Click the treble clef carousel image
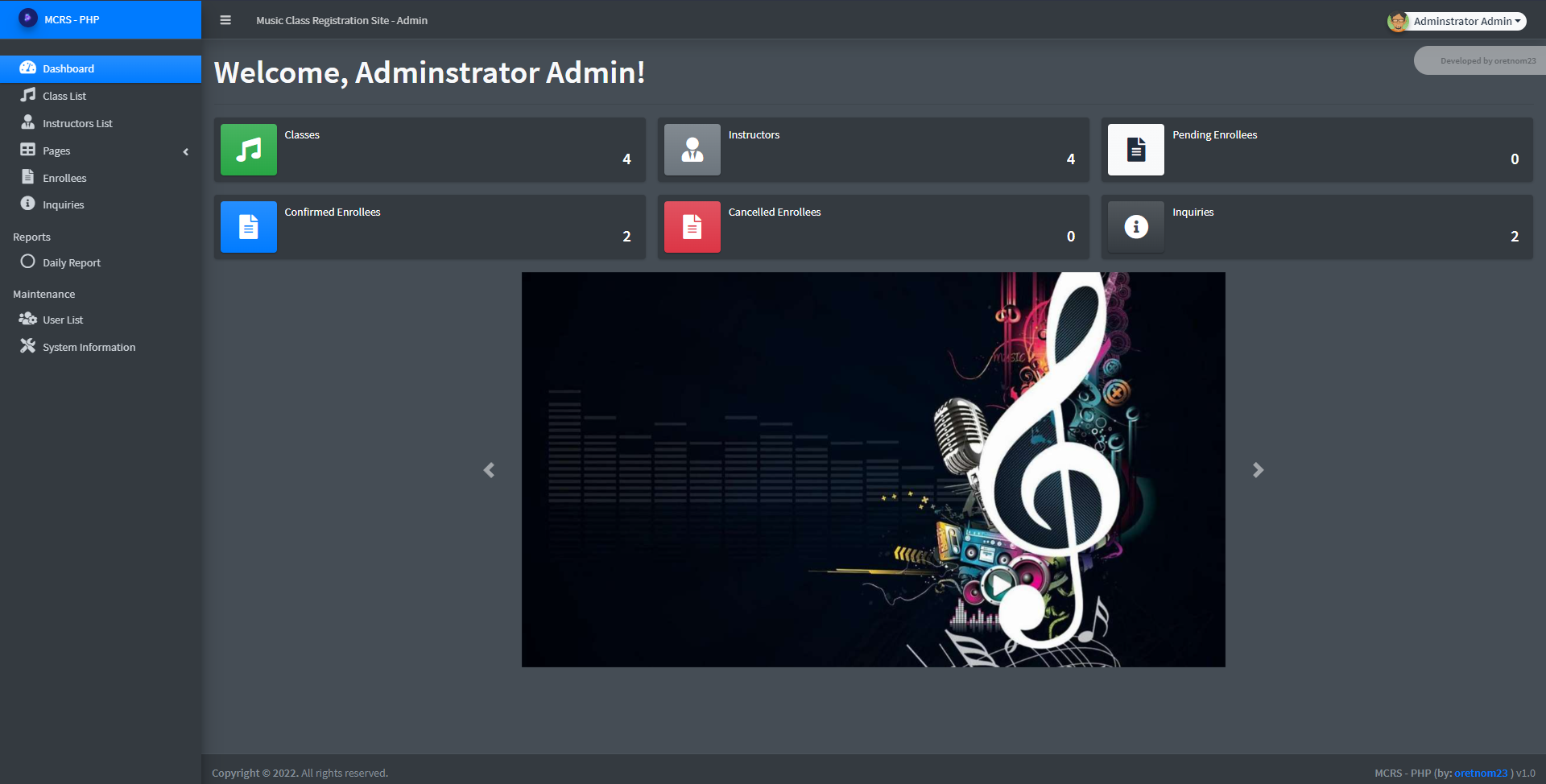 pos(874,469)
